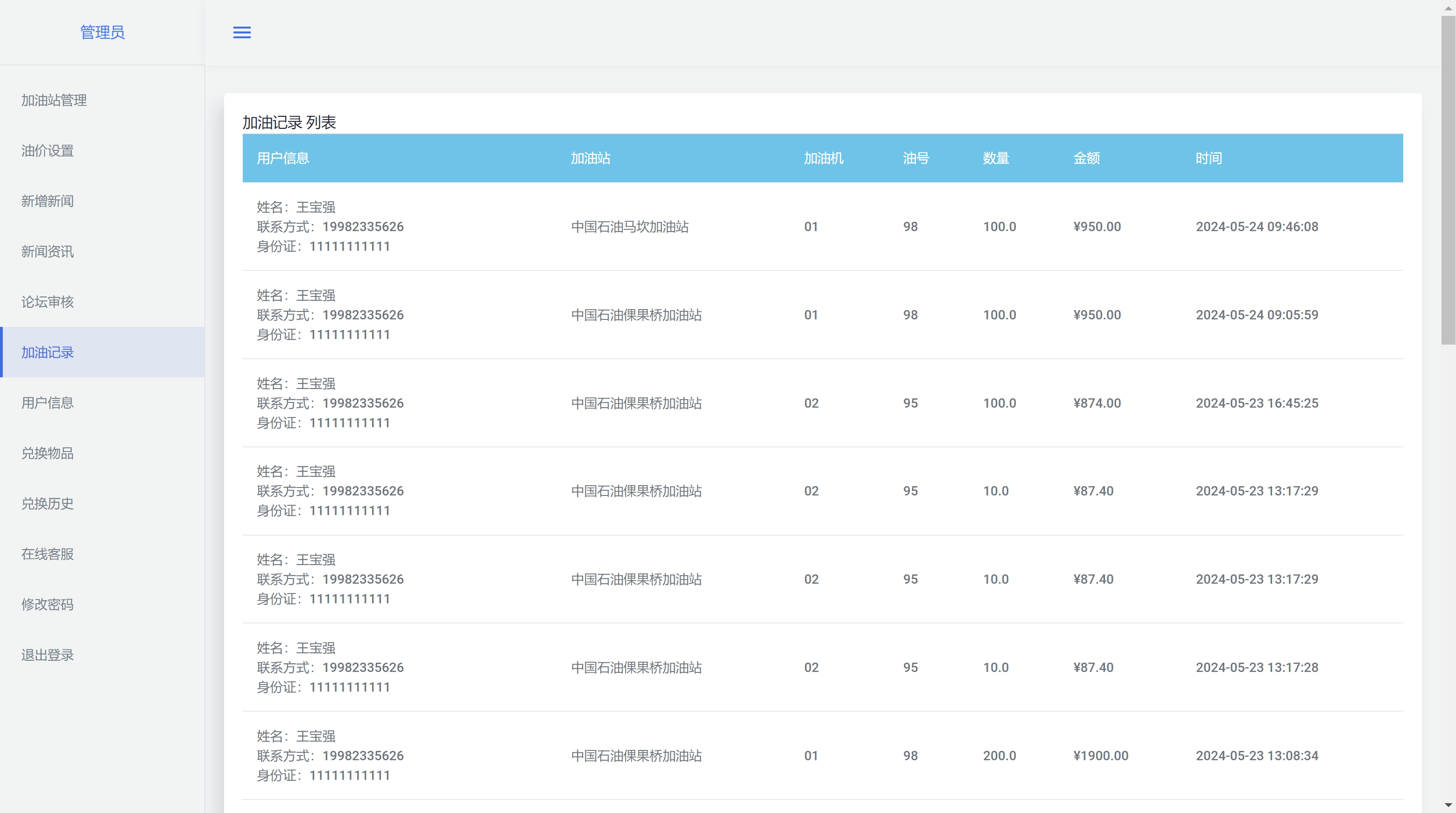
Task: Click the timestamp 2024-05-24 09:46:08
Action: [x=1257, y=226]
